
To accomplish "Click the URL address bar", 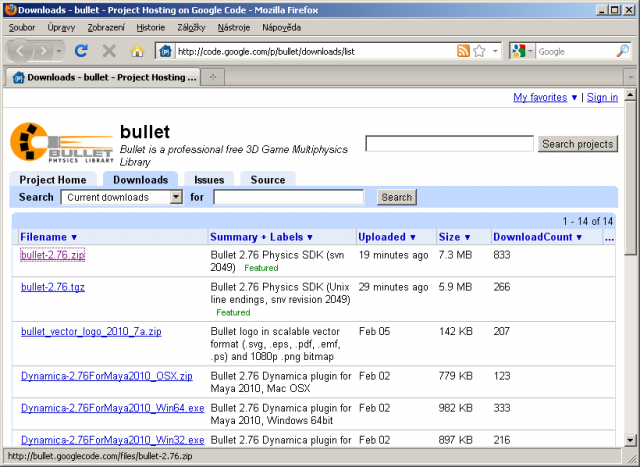I will (x=316, y=51).
